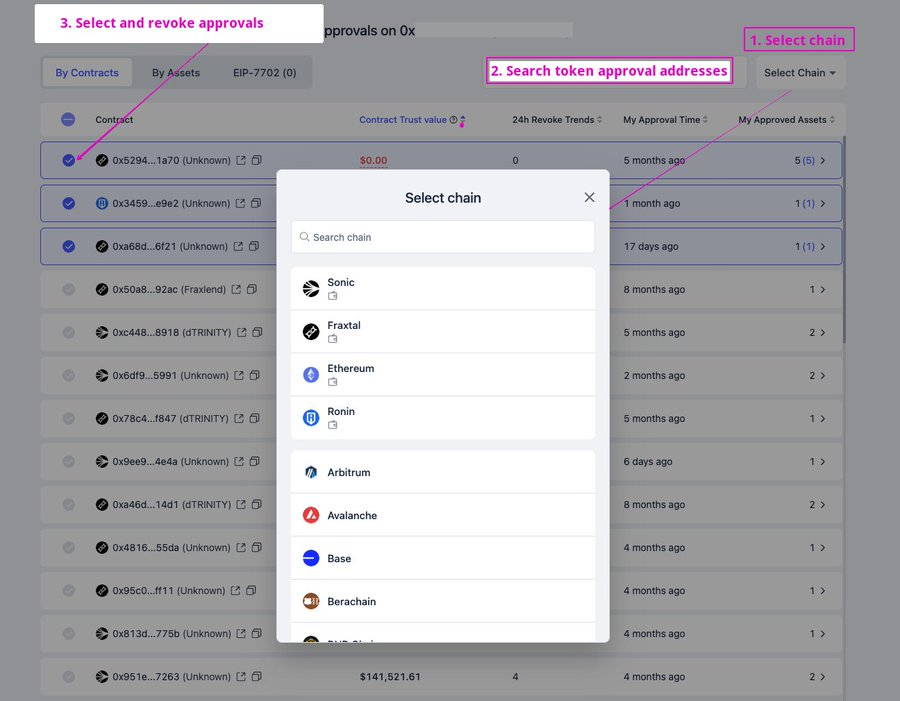This screenshot has height=701, width=900.
Task: Open external link for 0x50a8...92ac contract
Action: pyautogui.click(x=237, y=290)
